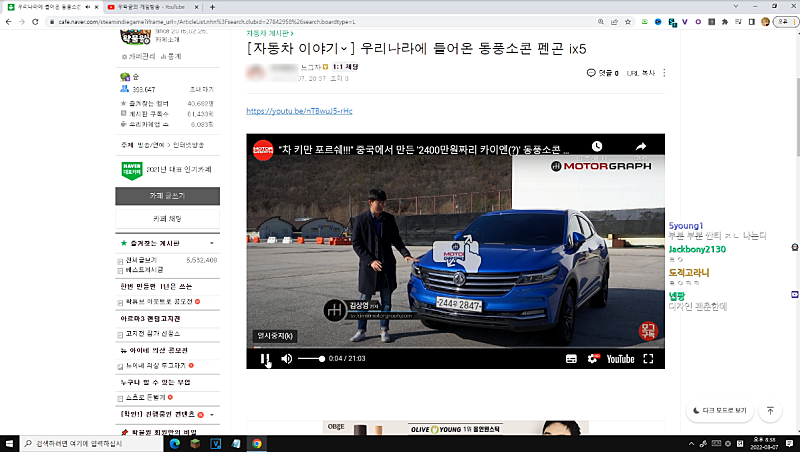Open the Chrome profile avatar
Screen dimensions: 800x452
coord(765,22)
